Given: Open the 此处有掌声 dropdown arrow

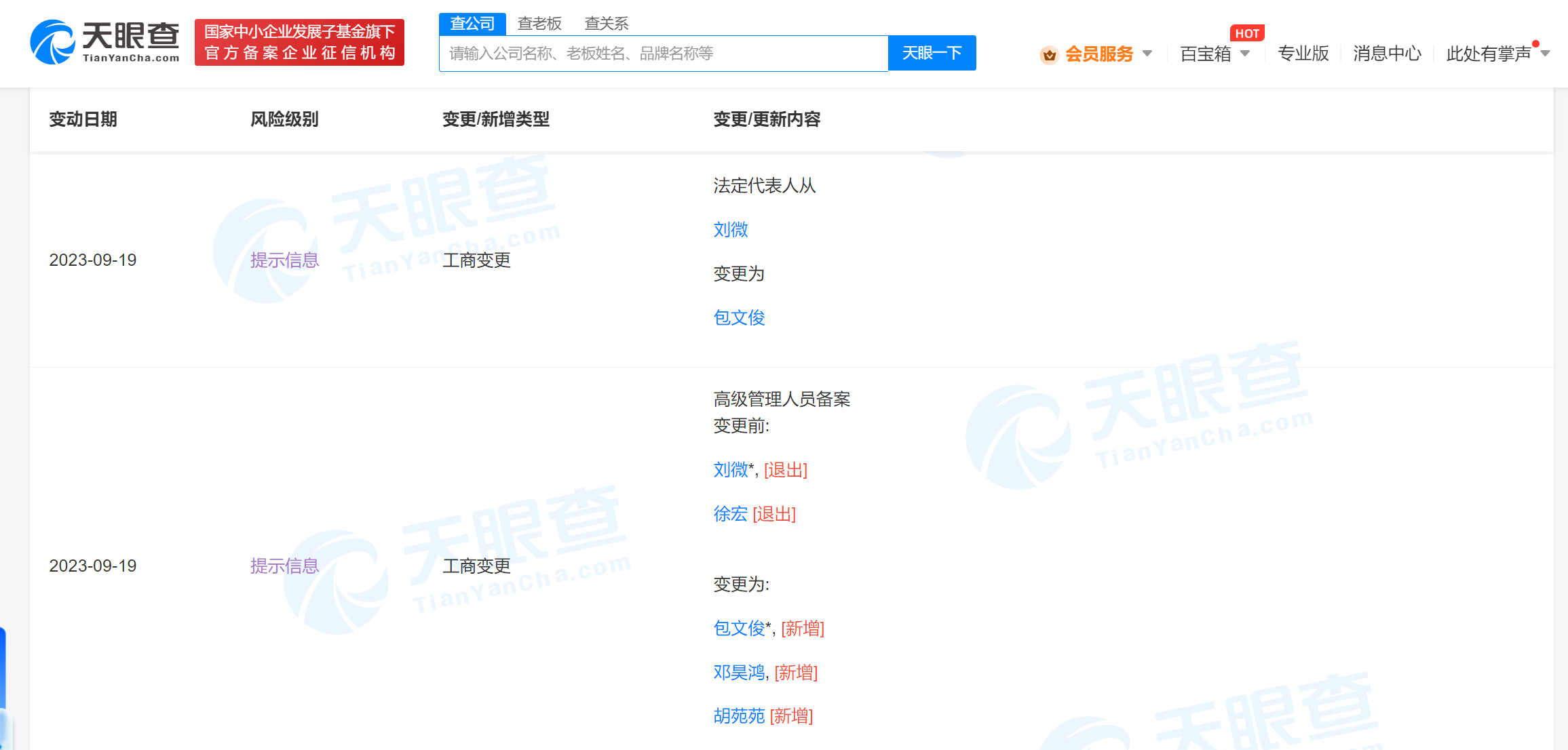Looking at the screenshot, I should coord(1546,54).
